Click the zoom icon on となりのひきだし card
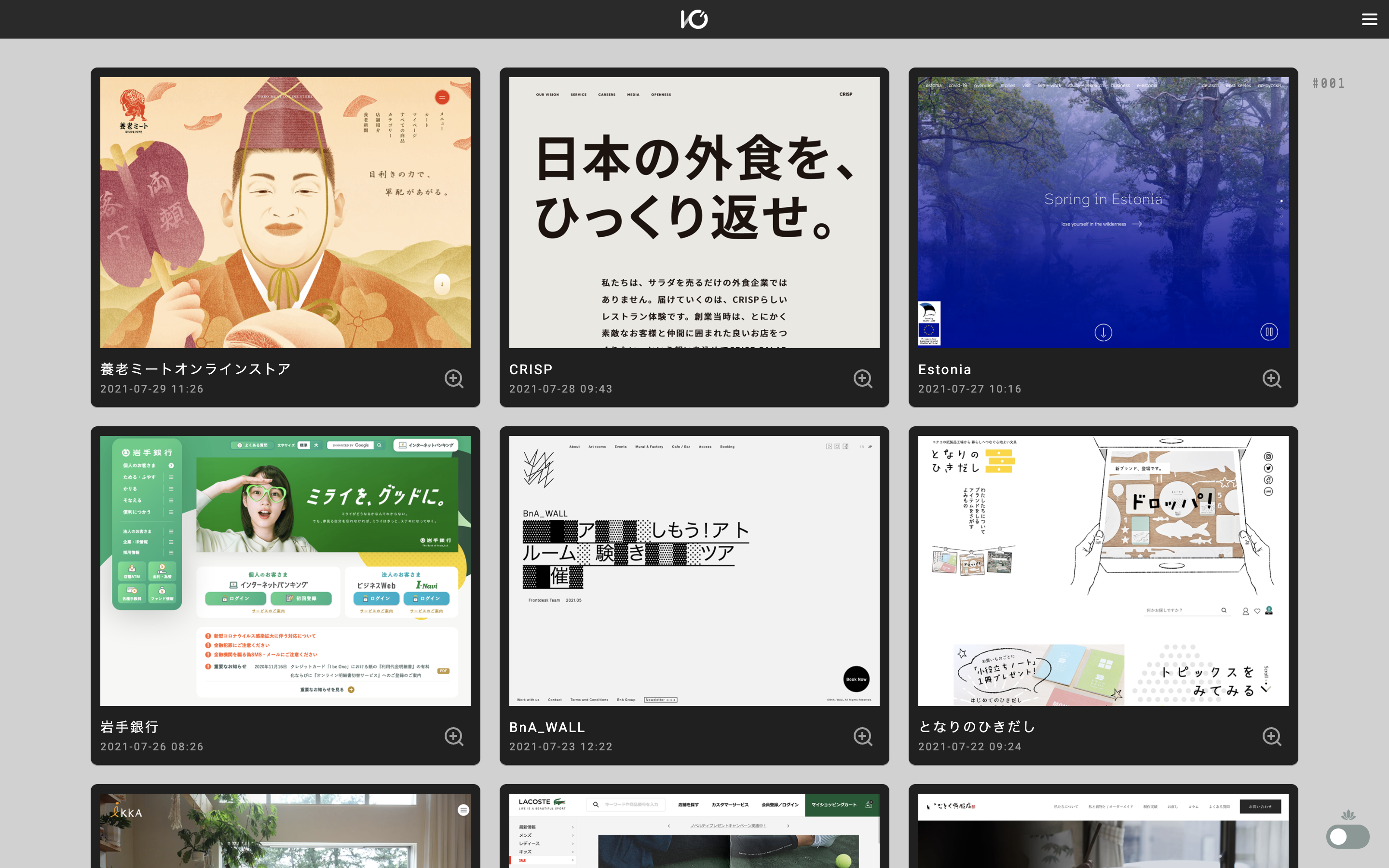Image resolution: width=1389 pixels, height=868 pixels. (x=1272, y=736)
